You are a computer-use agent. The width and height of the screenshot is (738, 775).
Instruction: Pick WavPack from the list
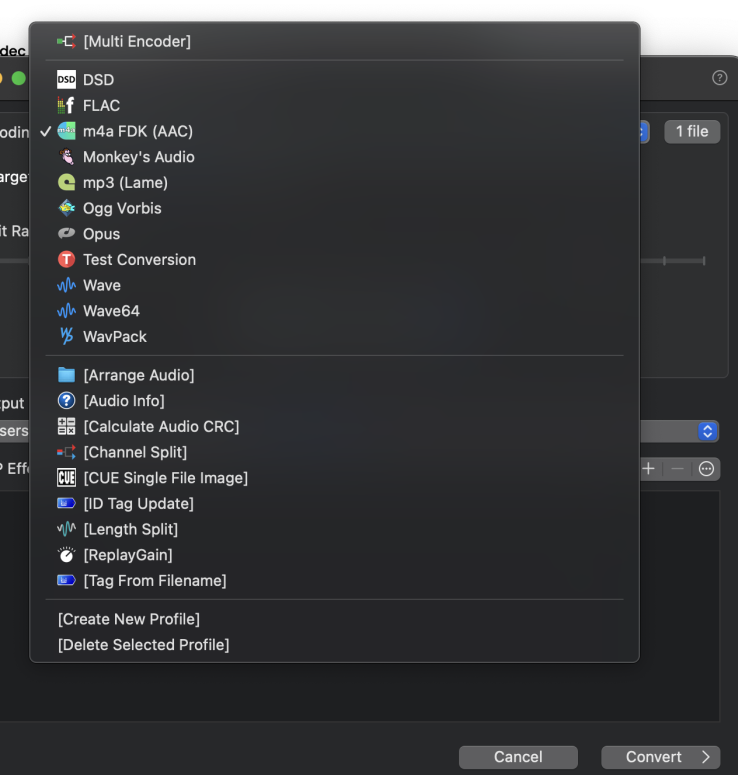[334, 337]
